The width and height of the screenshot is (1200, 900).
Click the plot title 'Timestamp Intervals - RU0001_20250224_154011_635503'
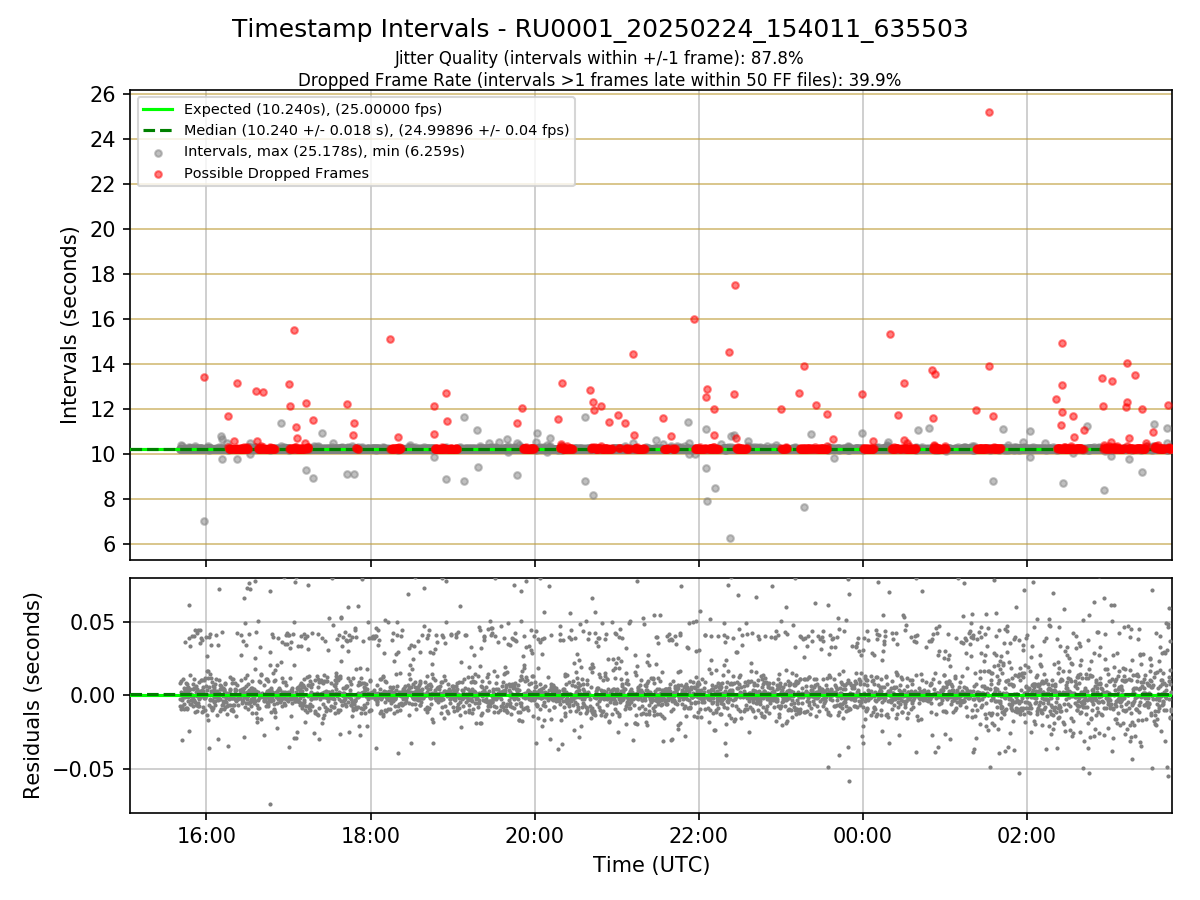(600, 29)
